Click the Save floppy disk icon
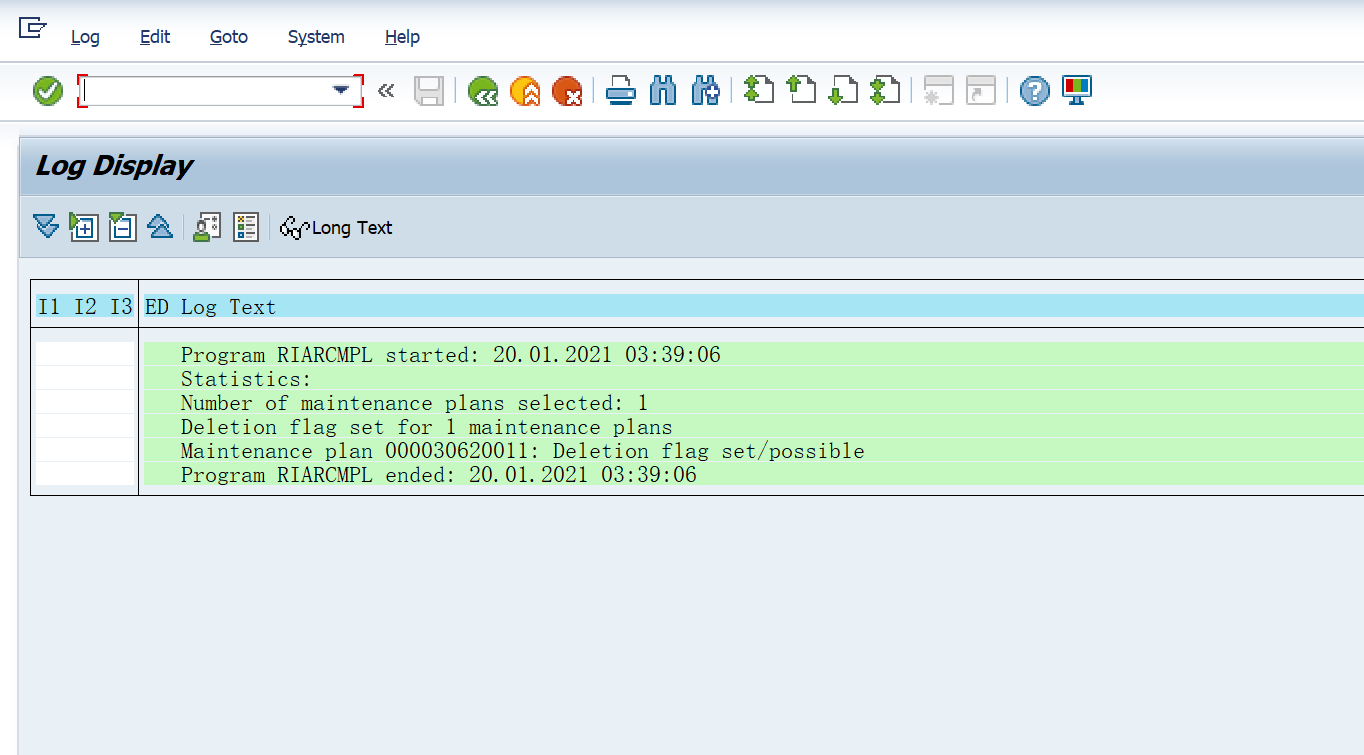 pos(429,92)
